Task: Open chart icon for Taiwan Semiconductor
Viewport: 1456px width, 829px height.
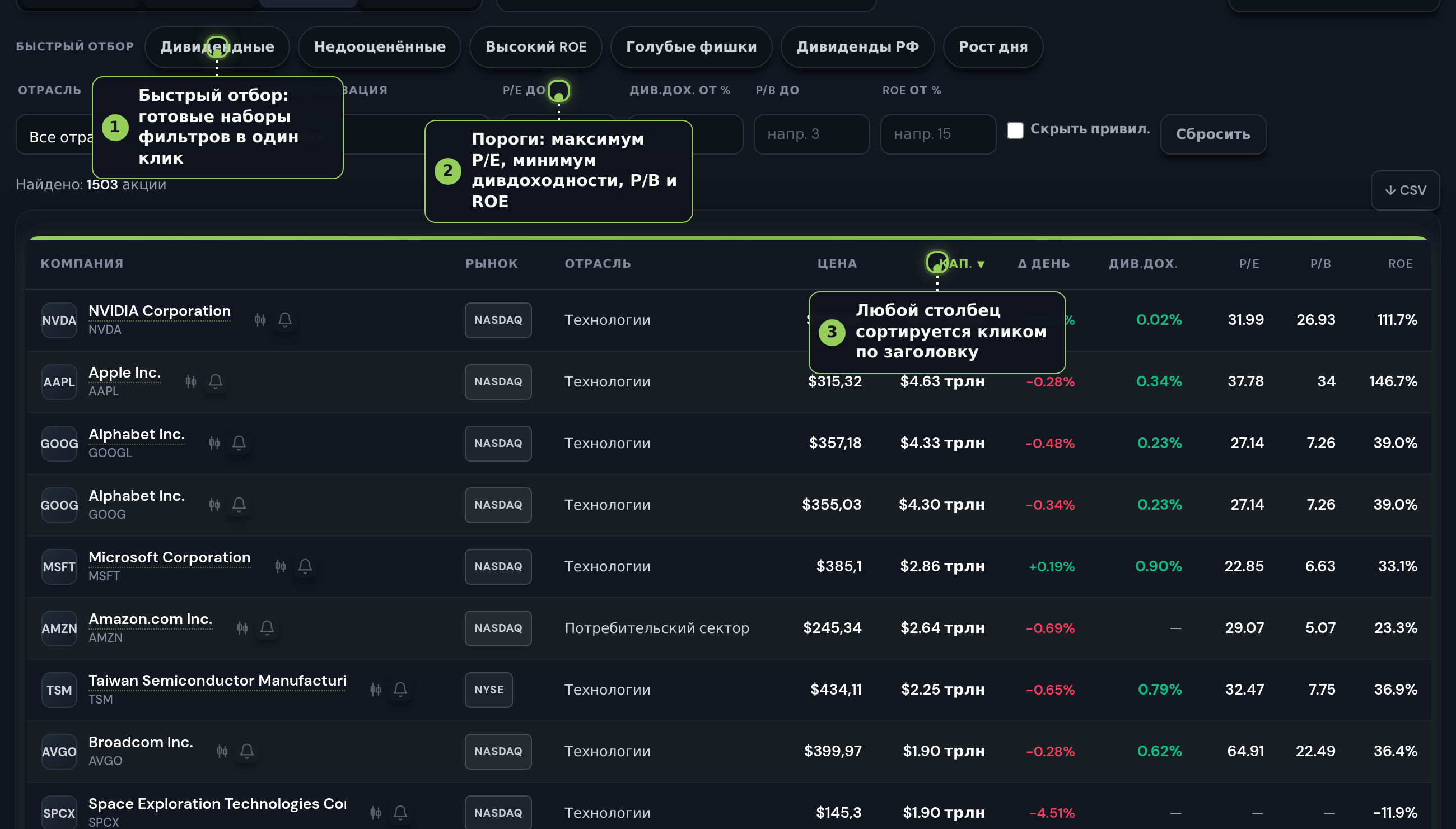Action: pyautogui.click(x=376, y=690)
